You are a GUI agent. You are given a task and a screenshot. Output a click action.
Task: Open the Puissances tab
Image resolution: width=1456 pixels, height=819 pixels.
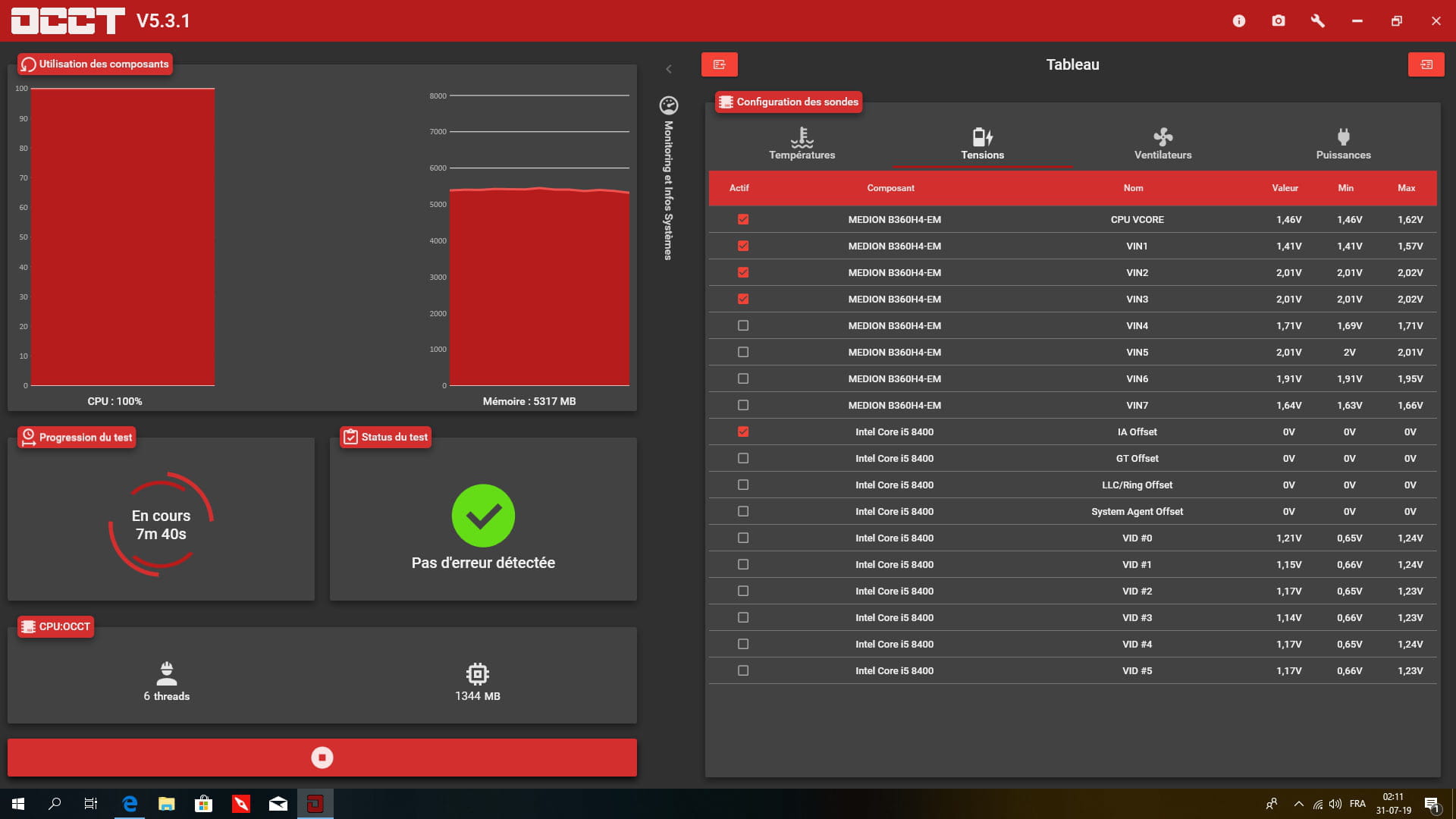(x=1344, y=143)
